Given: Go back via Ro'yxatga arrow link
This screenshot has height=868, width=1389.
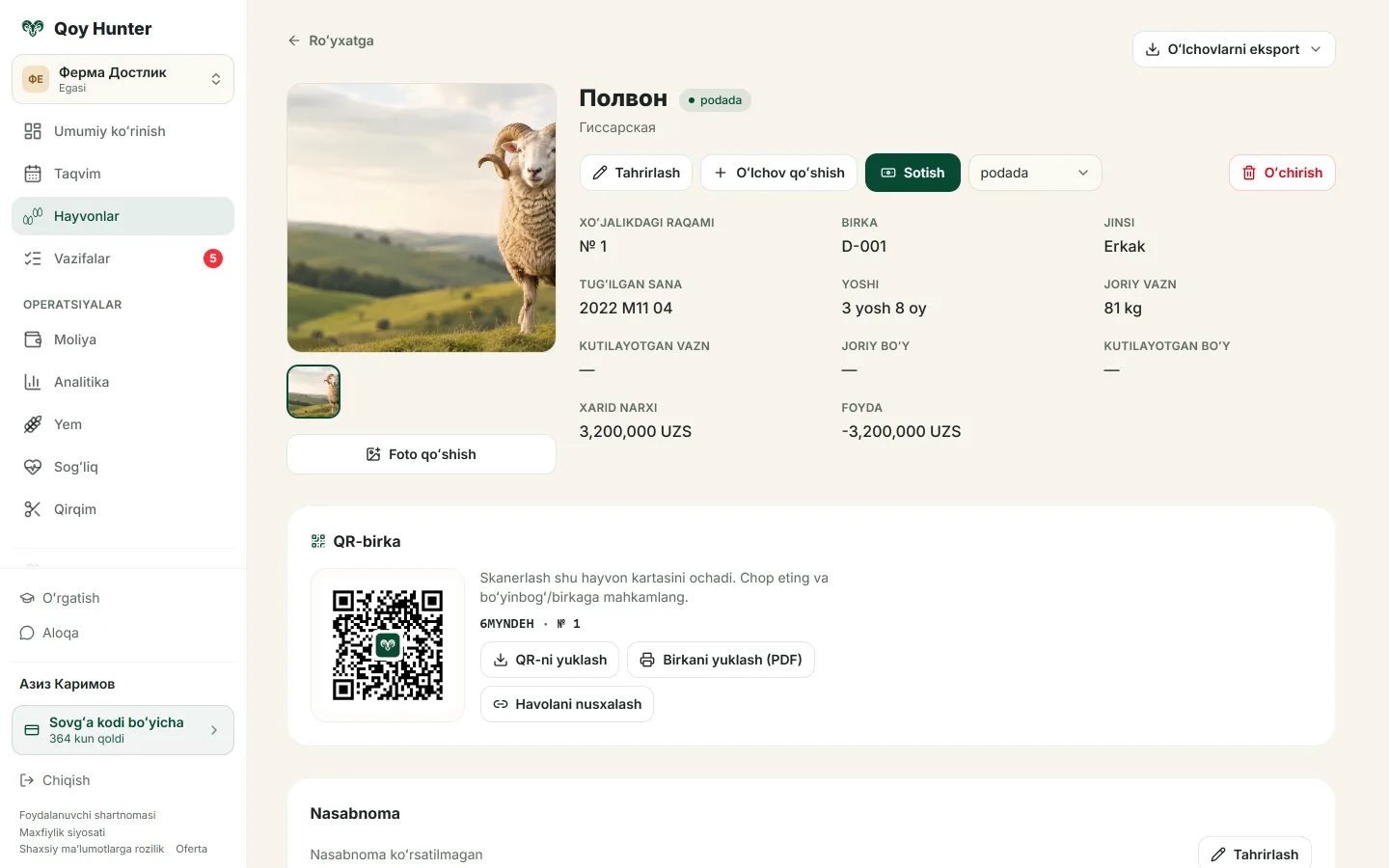Looking at the screenshot, I should pos(331,41).
